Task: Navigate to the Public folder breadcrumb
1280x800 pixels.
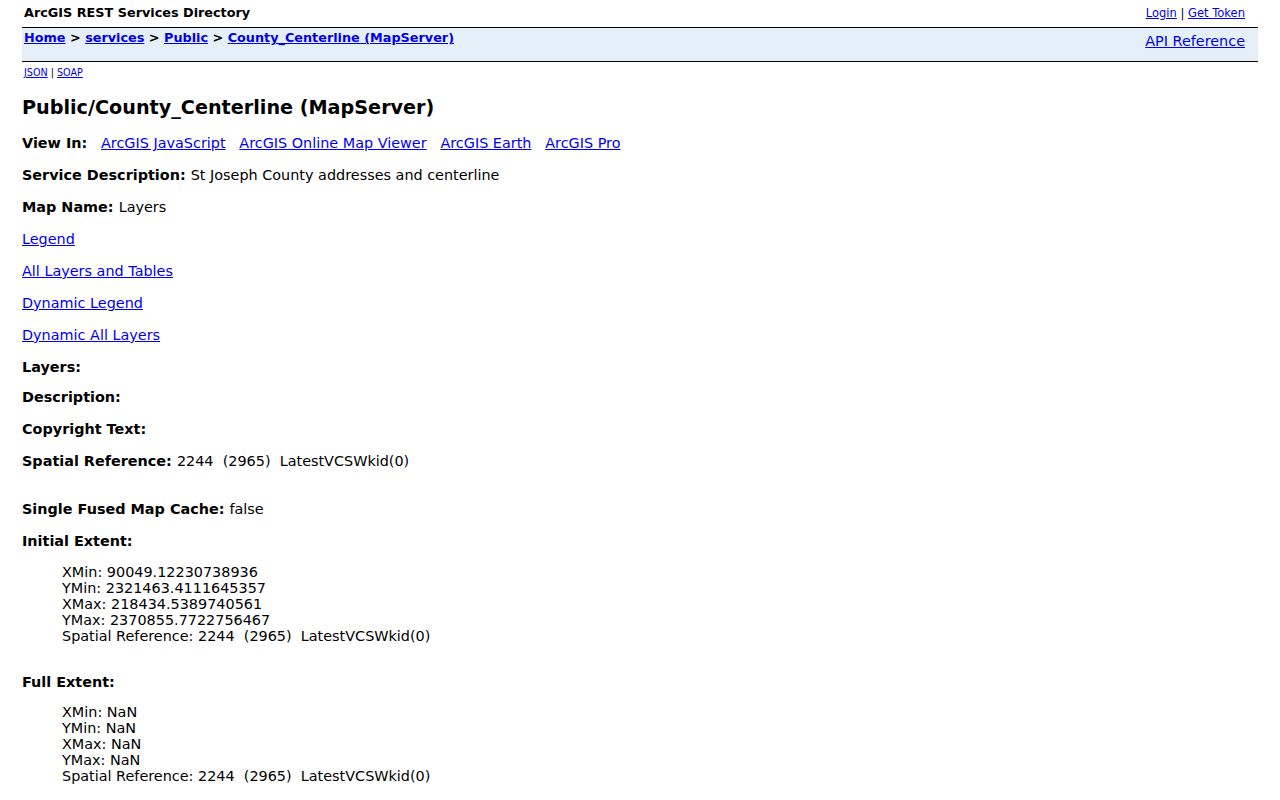Action: coord(186,38)
